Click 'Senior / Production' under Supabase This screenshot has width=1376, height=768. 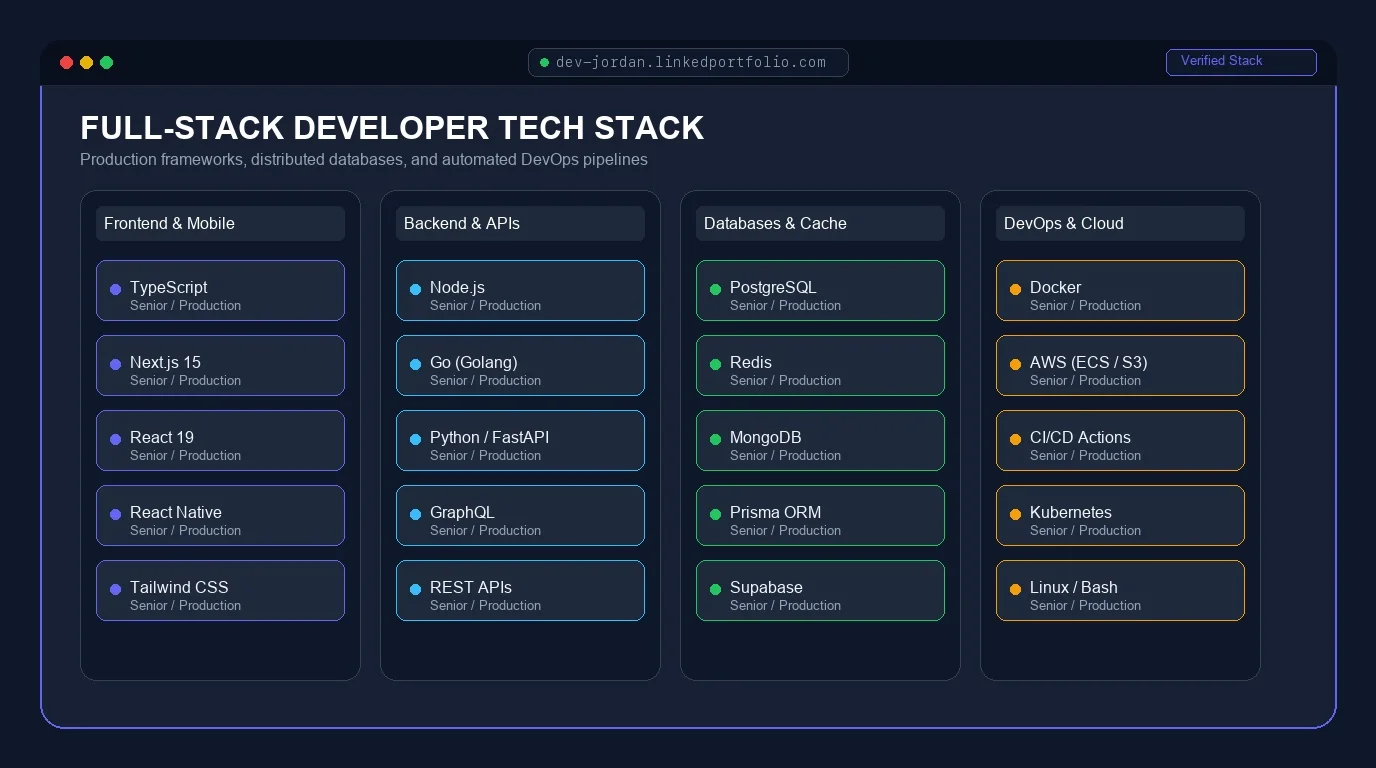point(785,606)
